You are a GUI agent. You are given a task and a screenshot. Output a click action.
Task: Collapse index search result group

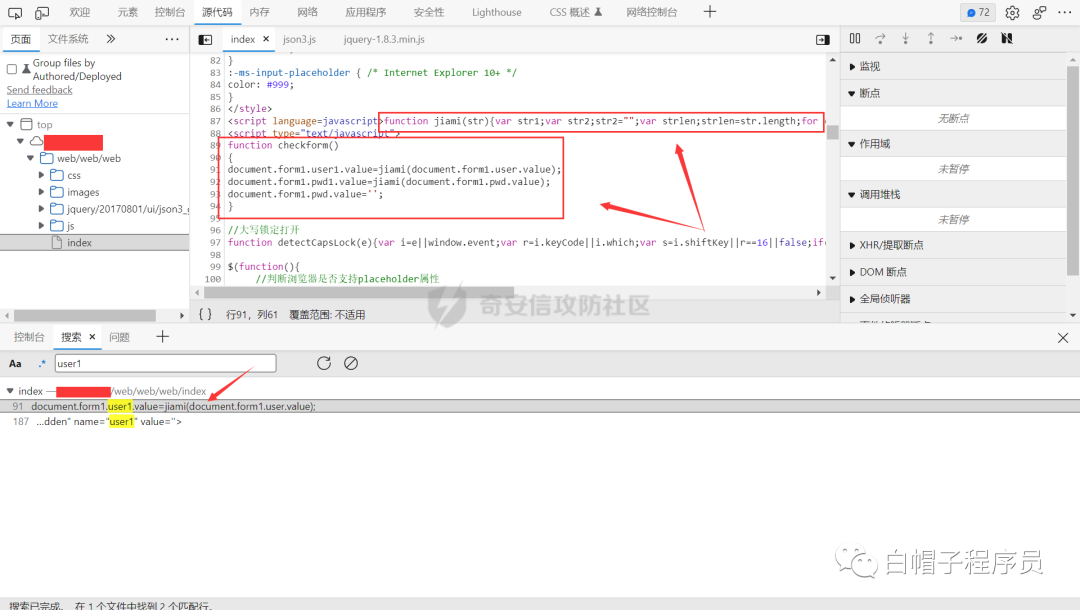(10, 390)
